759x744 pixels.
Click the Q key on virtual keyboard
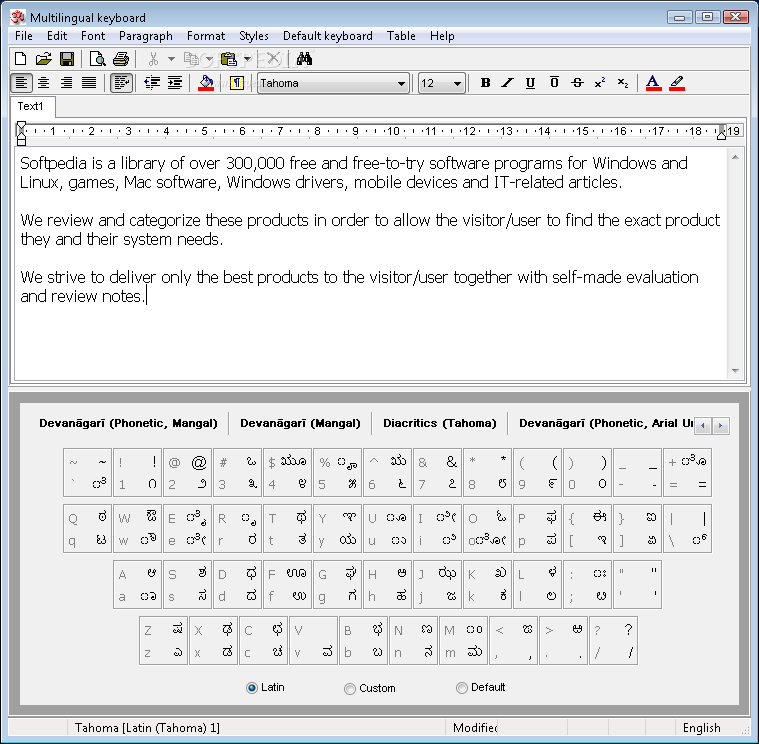click(88, 529)
